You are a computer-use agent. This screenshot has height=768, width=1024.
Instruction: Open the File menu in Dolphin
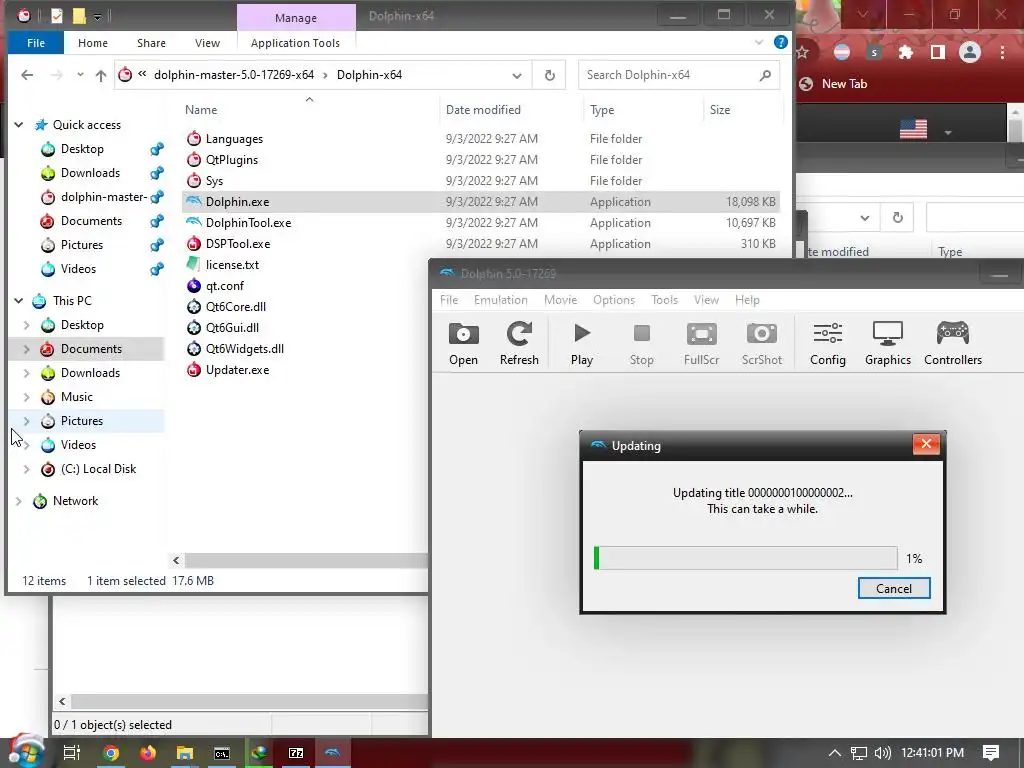(449, 300)
